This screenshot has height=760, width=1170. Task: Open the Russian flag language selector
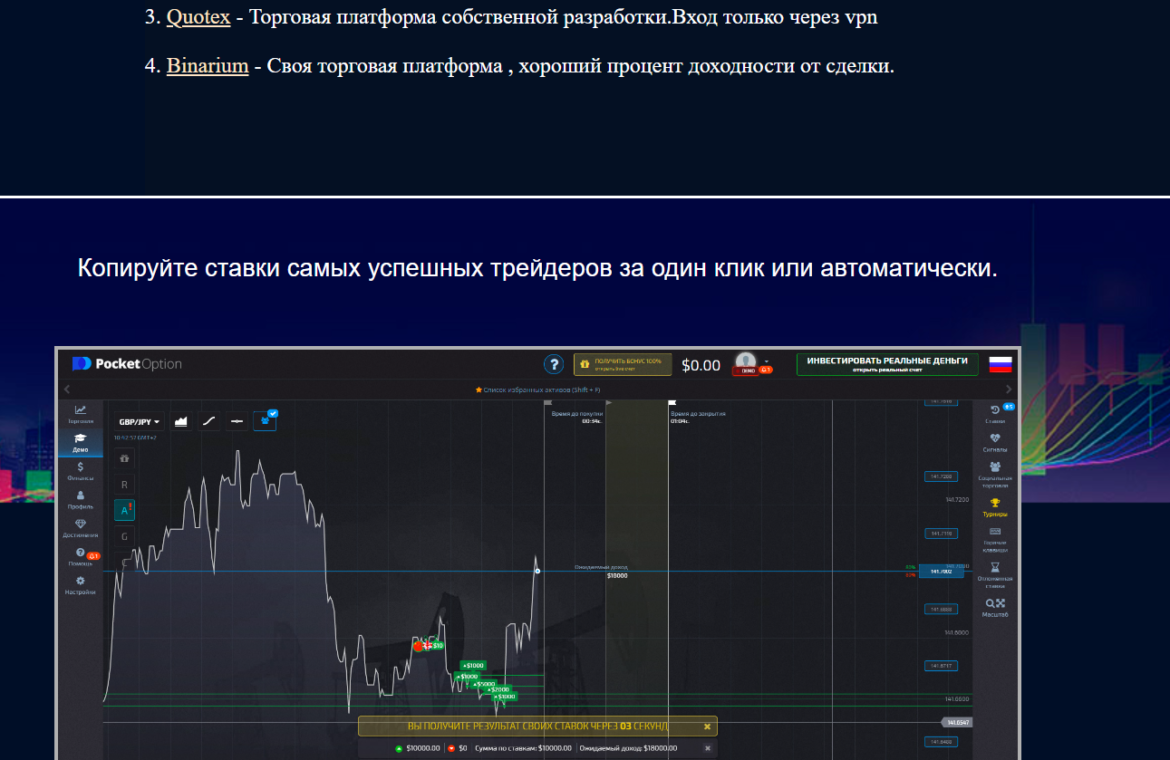tap(1000, 364)
